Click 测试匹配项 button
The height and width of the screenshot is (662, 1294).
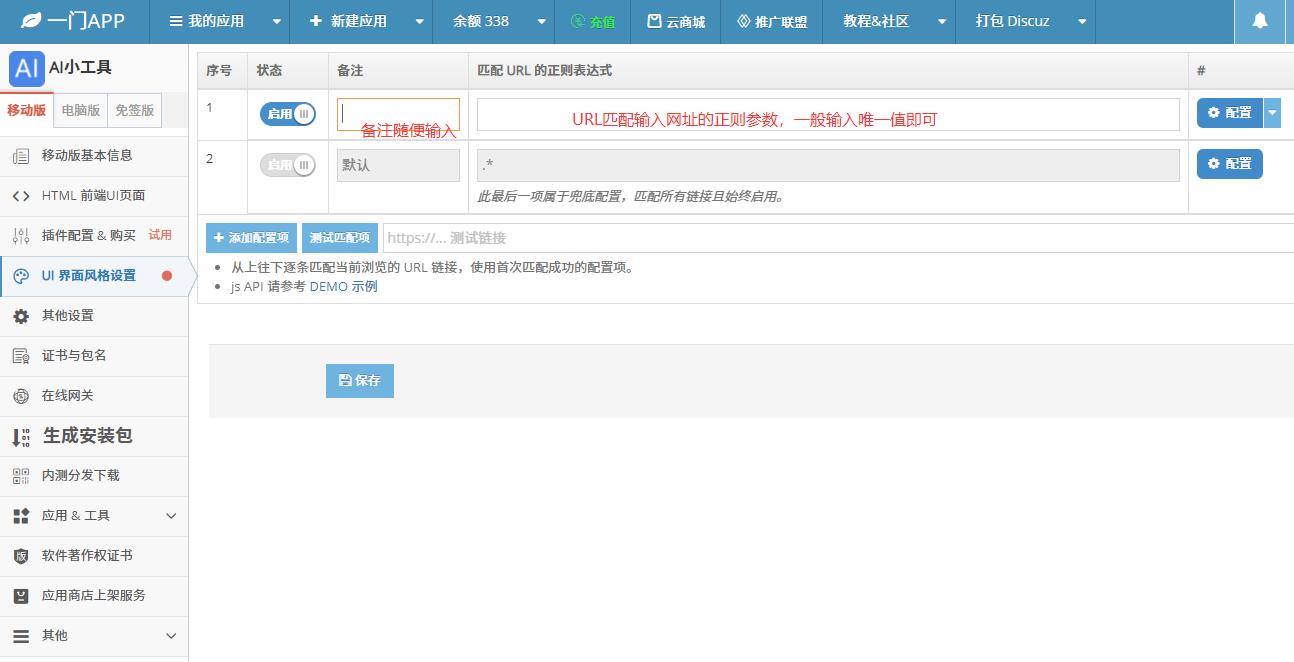tap(340, 238)
